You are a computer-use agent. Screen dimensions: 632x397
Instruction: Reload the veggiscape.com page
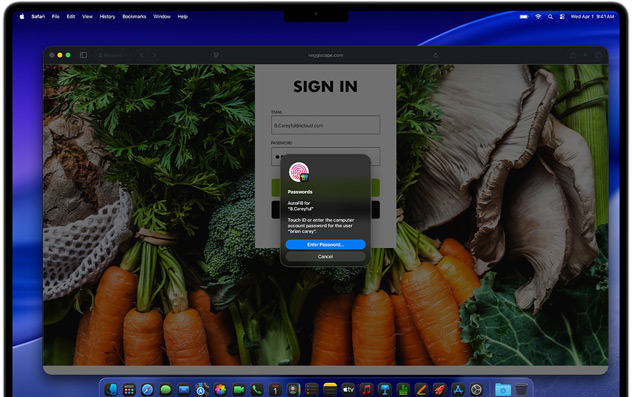(436, 55)
